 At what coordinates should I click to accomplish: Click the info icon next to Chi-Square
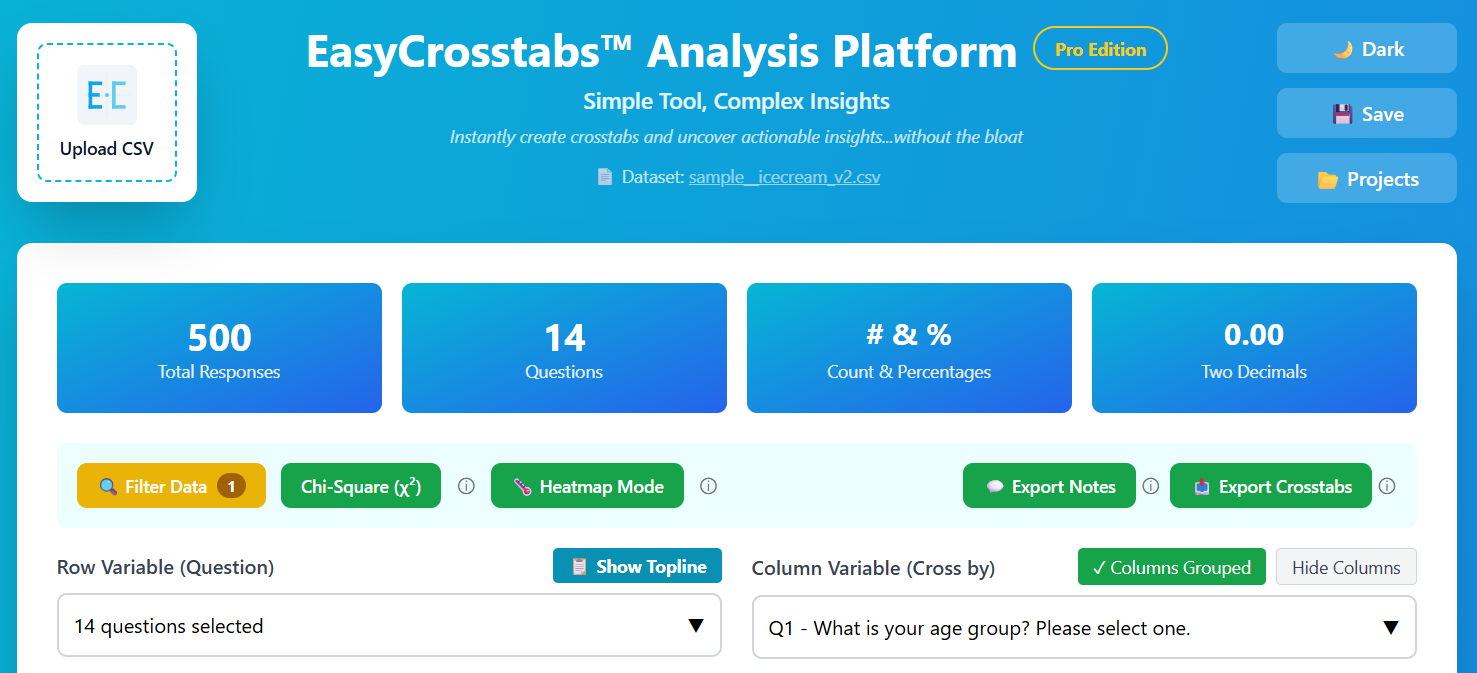[466, 487]
